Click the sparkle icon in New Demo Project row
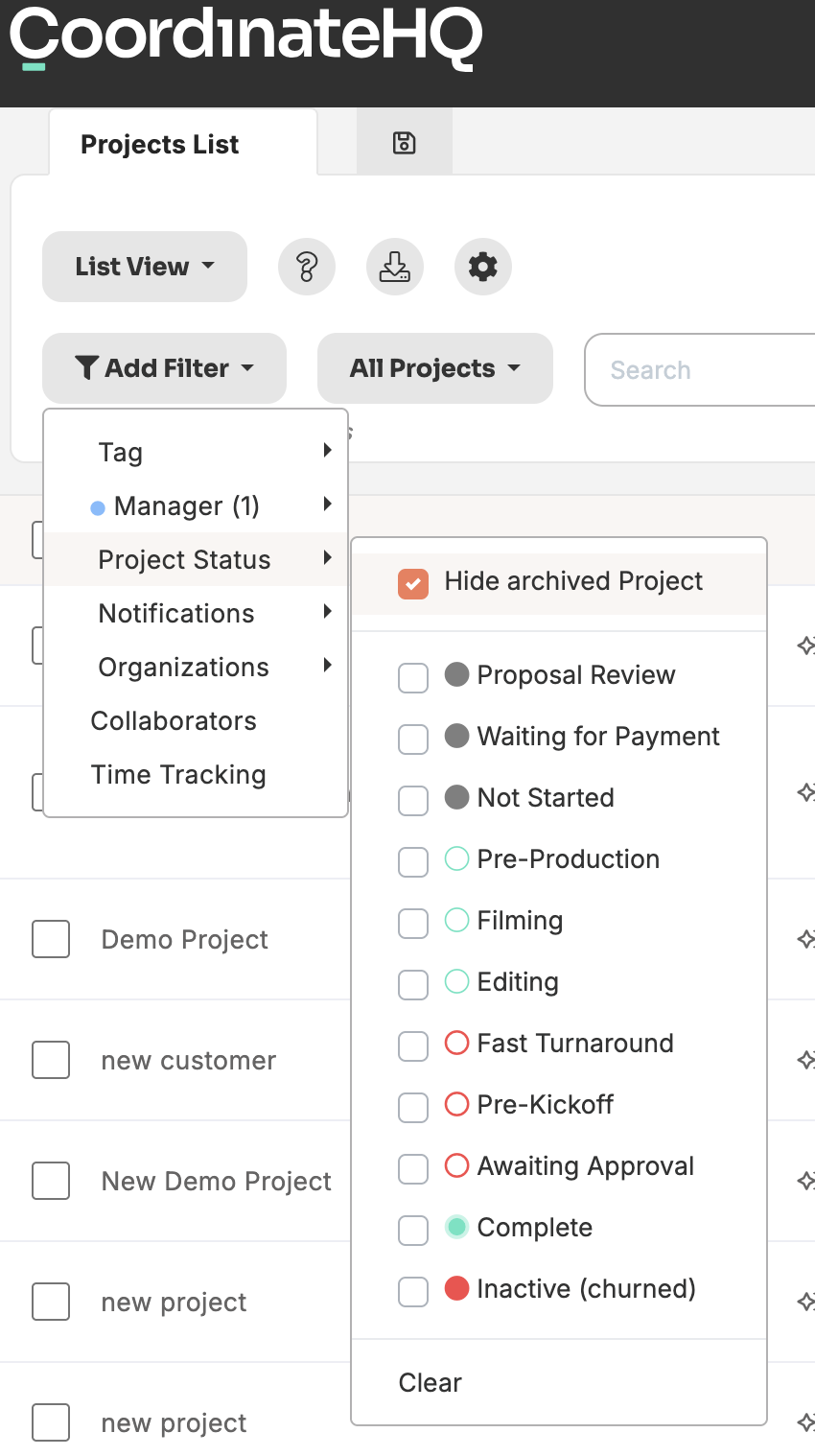815x1456 pixels. point(806,1181)
